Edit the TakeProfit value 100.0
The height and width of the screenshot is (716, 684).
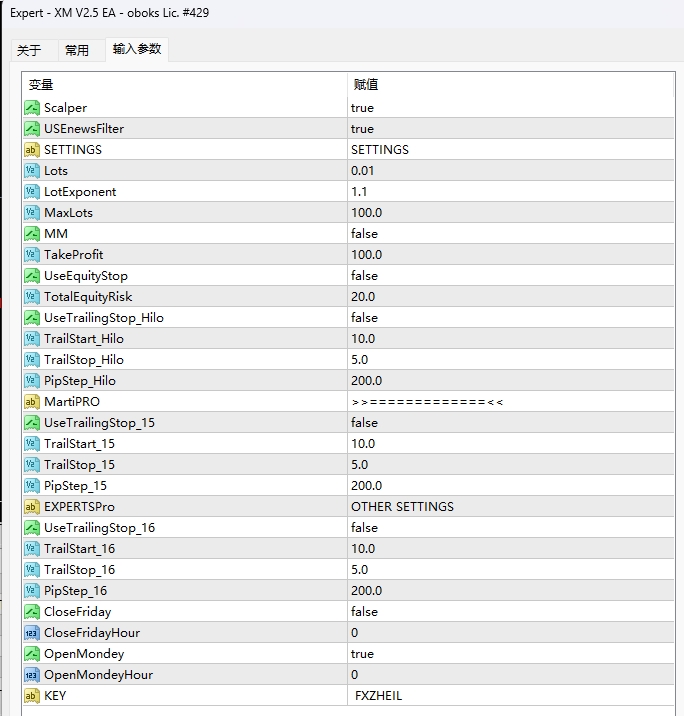(510, 255)
